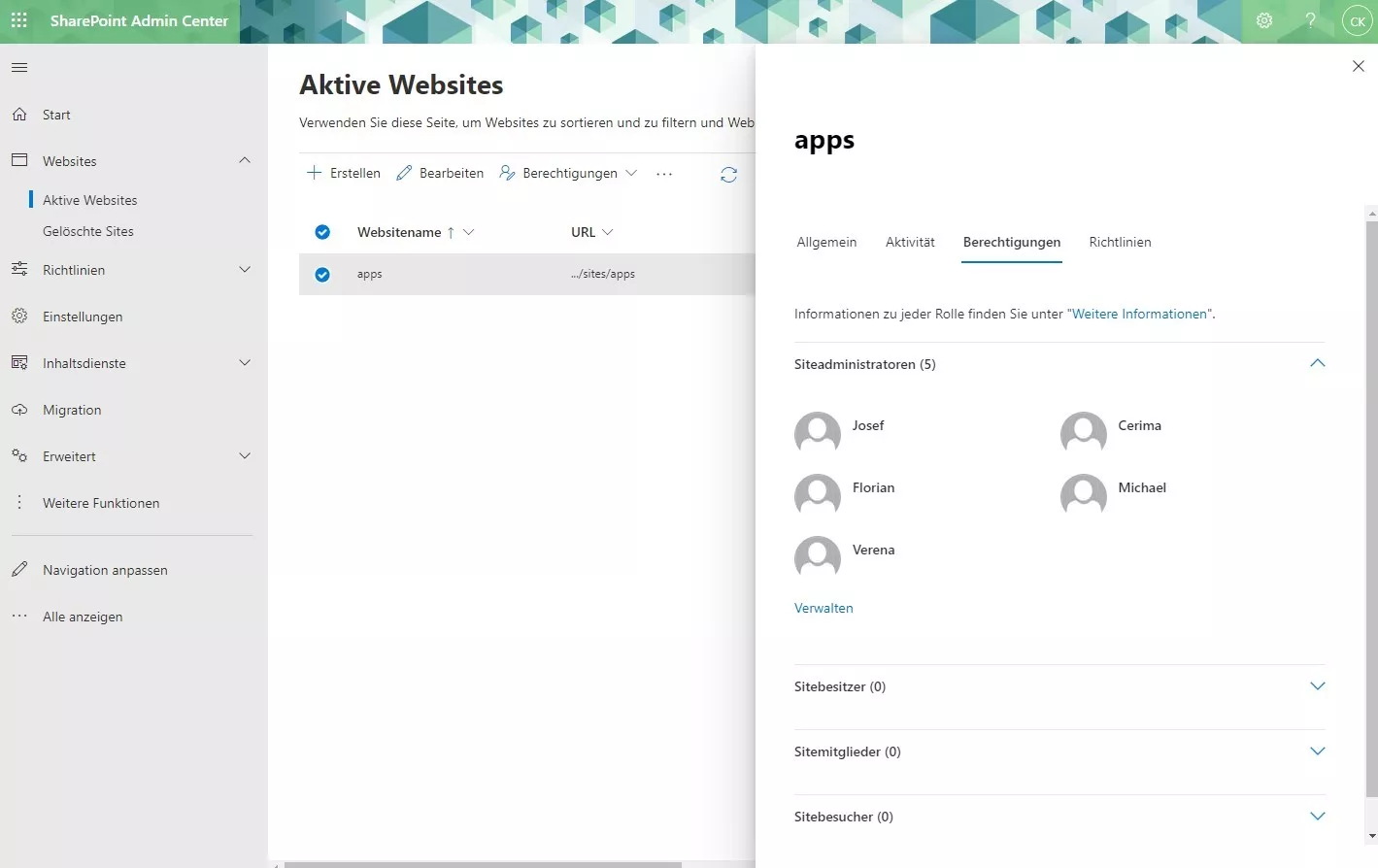Open the Weitere Informationen link
This screenshot has width=1378, height=868.
1139,313
